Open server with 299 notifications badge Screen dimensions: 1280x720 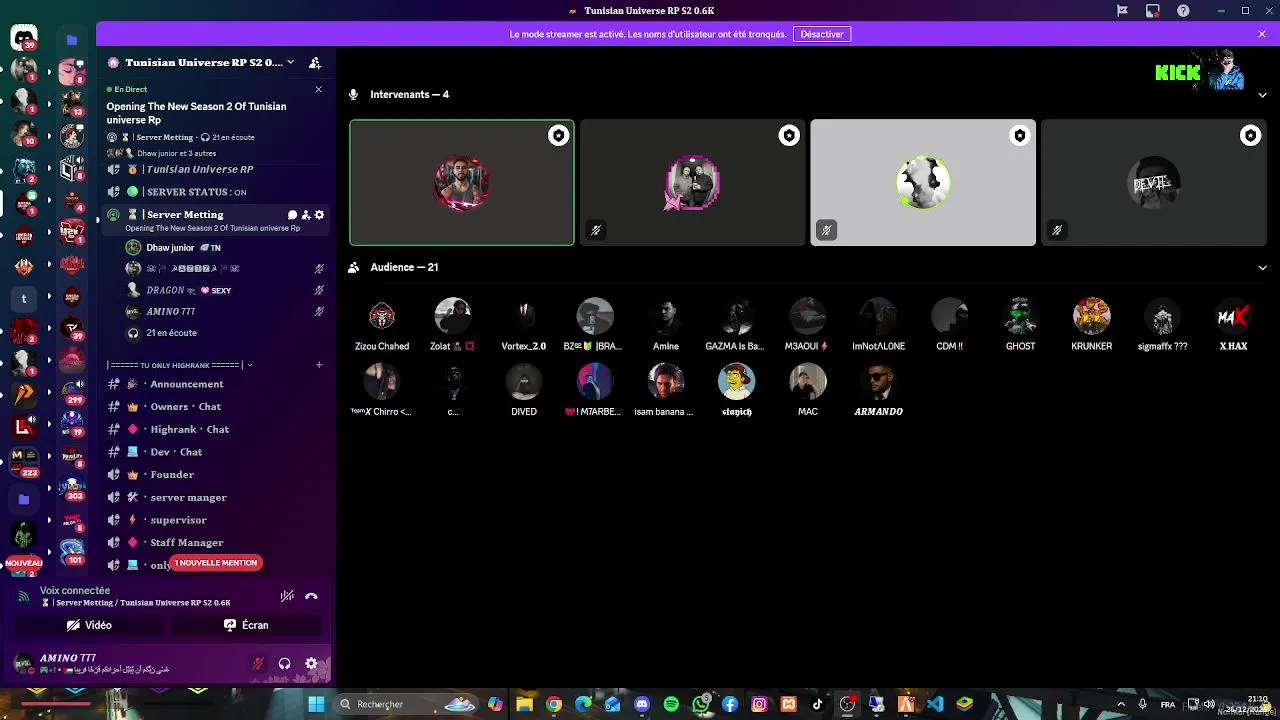[x=72, y=392]
